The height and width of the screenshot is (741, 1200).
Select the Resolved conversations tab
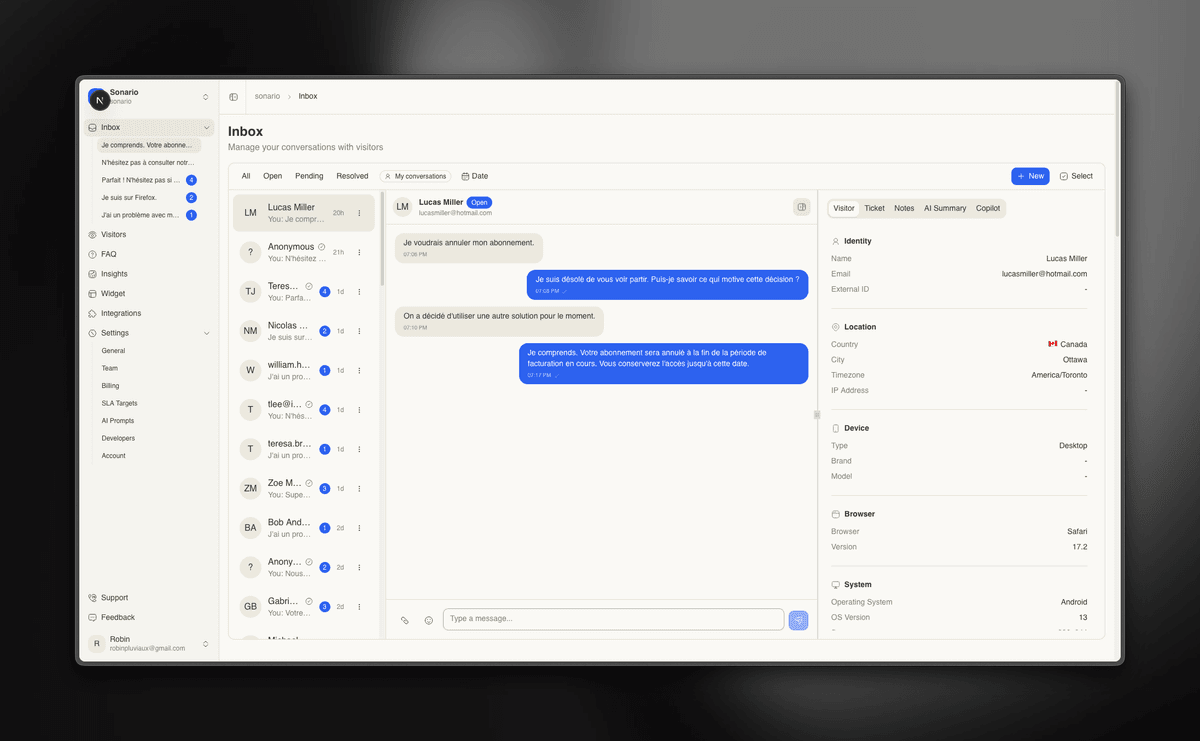(352, 175)
